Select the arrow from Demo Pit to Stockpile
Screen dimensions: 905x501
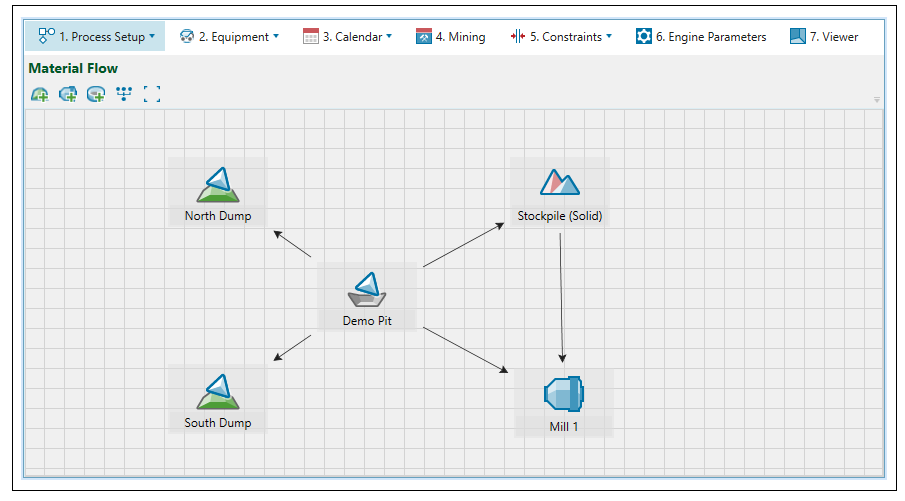pos(463,245)
